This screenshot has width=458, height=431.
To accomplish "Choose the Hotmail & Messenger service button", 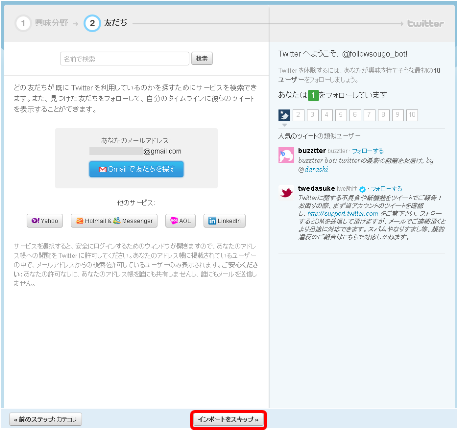I will pos(114,221).
